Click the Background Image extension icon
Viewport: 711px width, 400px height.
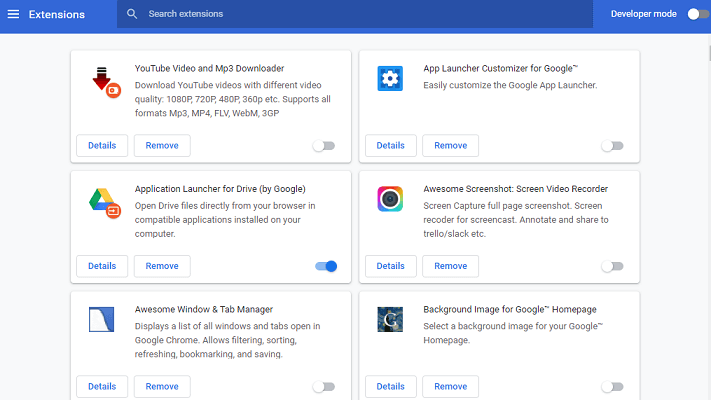(390, 319)
